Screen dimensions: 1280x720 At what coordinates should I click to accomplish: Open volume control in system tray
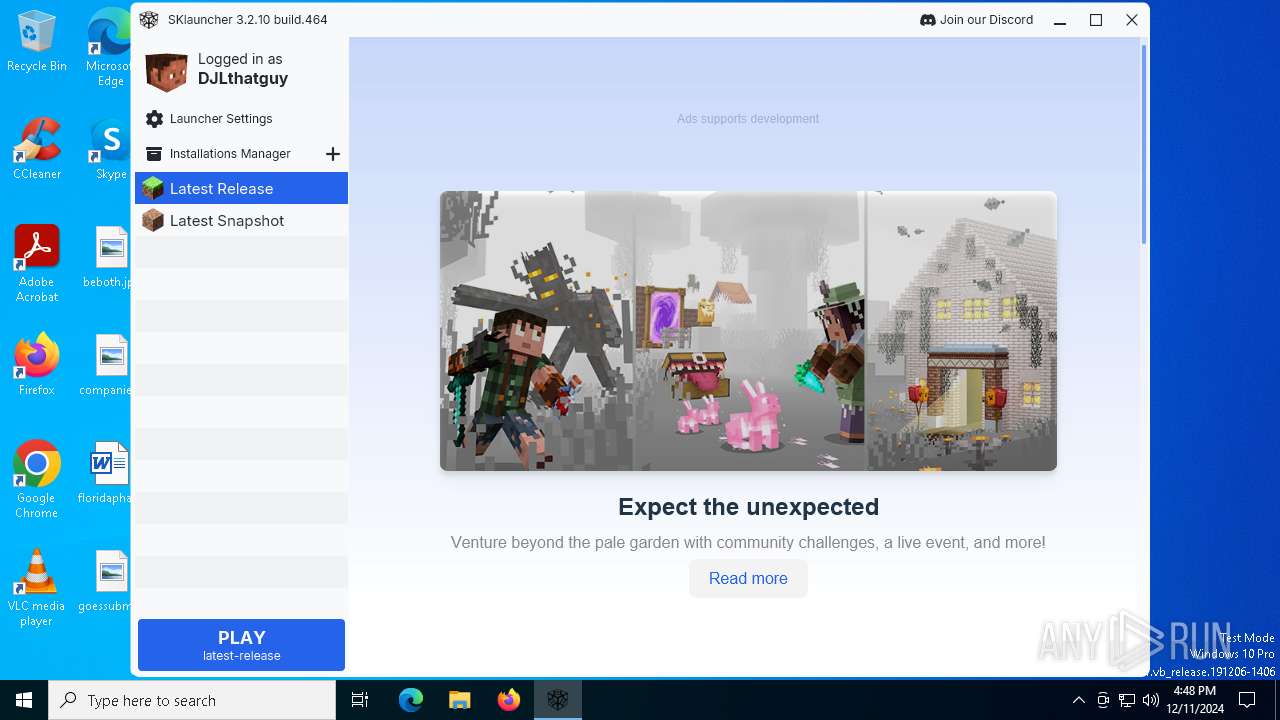(1151, 700)
